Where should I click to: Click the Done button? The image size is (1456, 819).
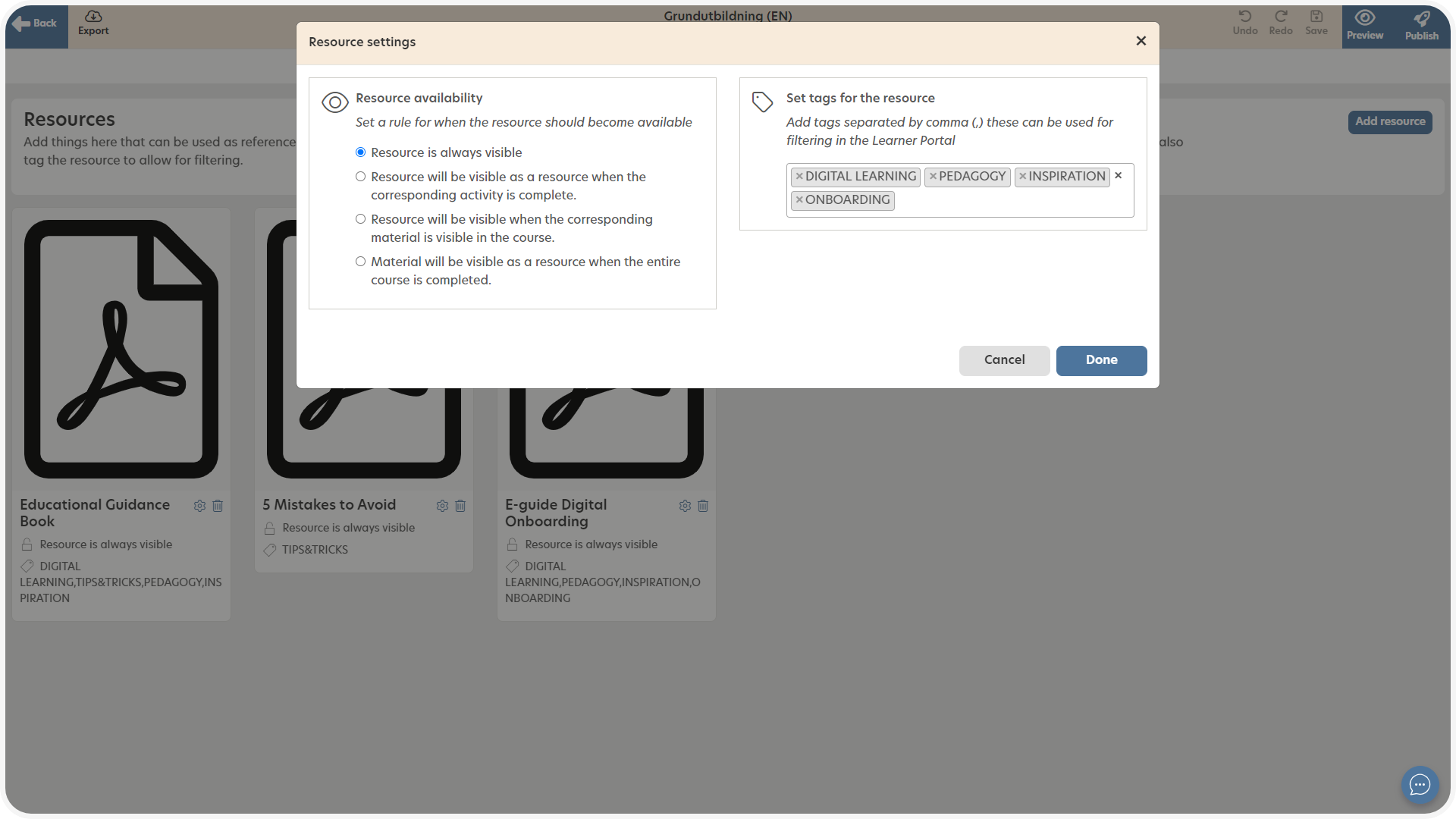[1101, 360]
